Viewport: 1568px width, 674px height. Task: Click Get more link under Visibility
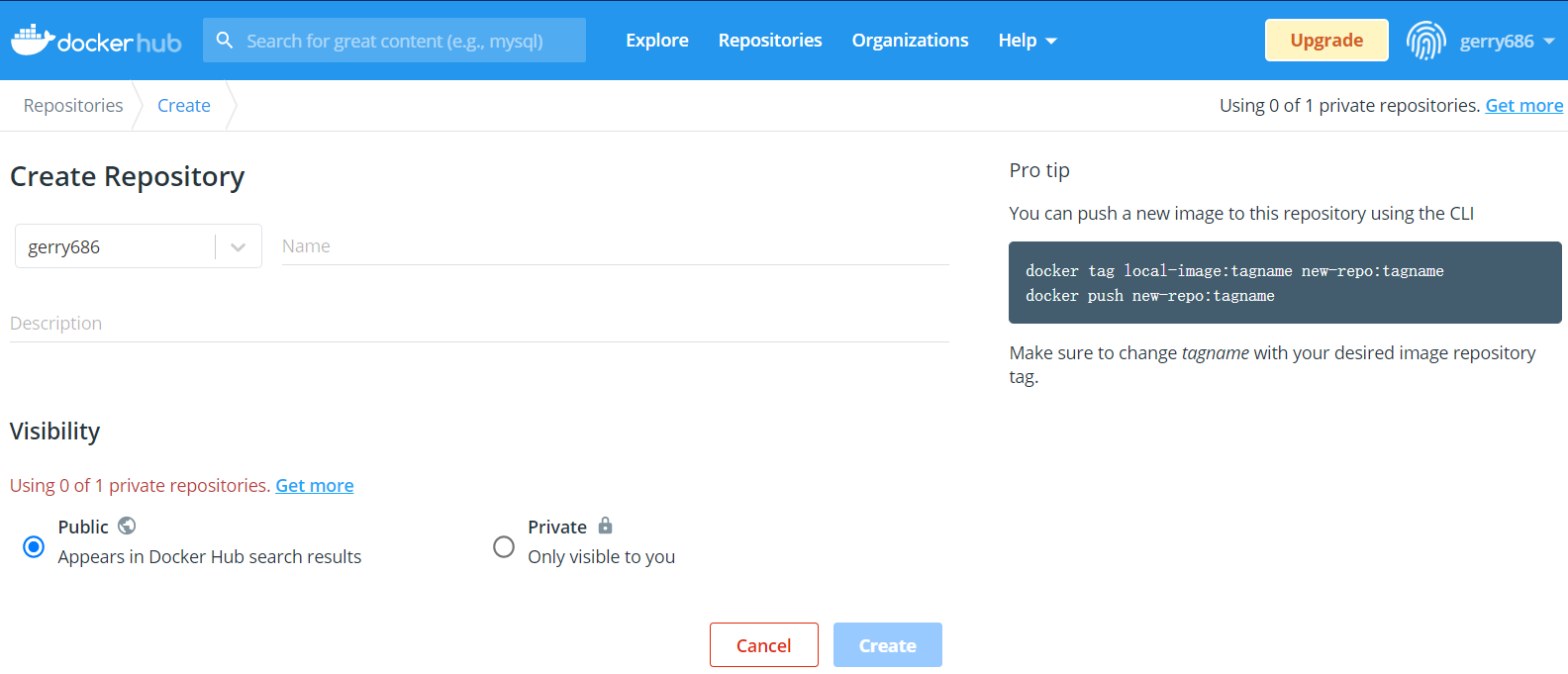coord(315,485)
